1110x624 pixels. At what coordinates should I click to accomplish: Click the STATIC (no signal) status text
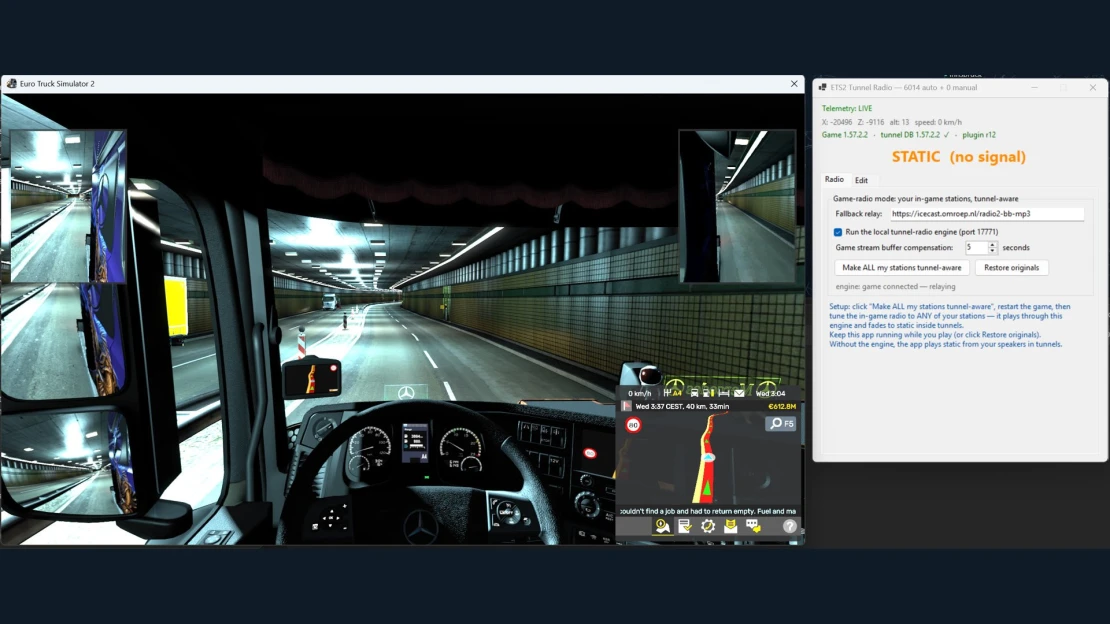click(x=959, y=157)
